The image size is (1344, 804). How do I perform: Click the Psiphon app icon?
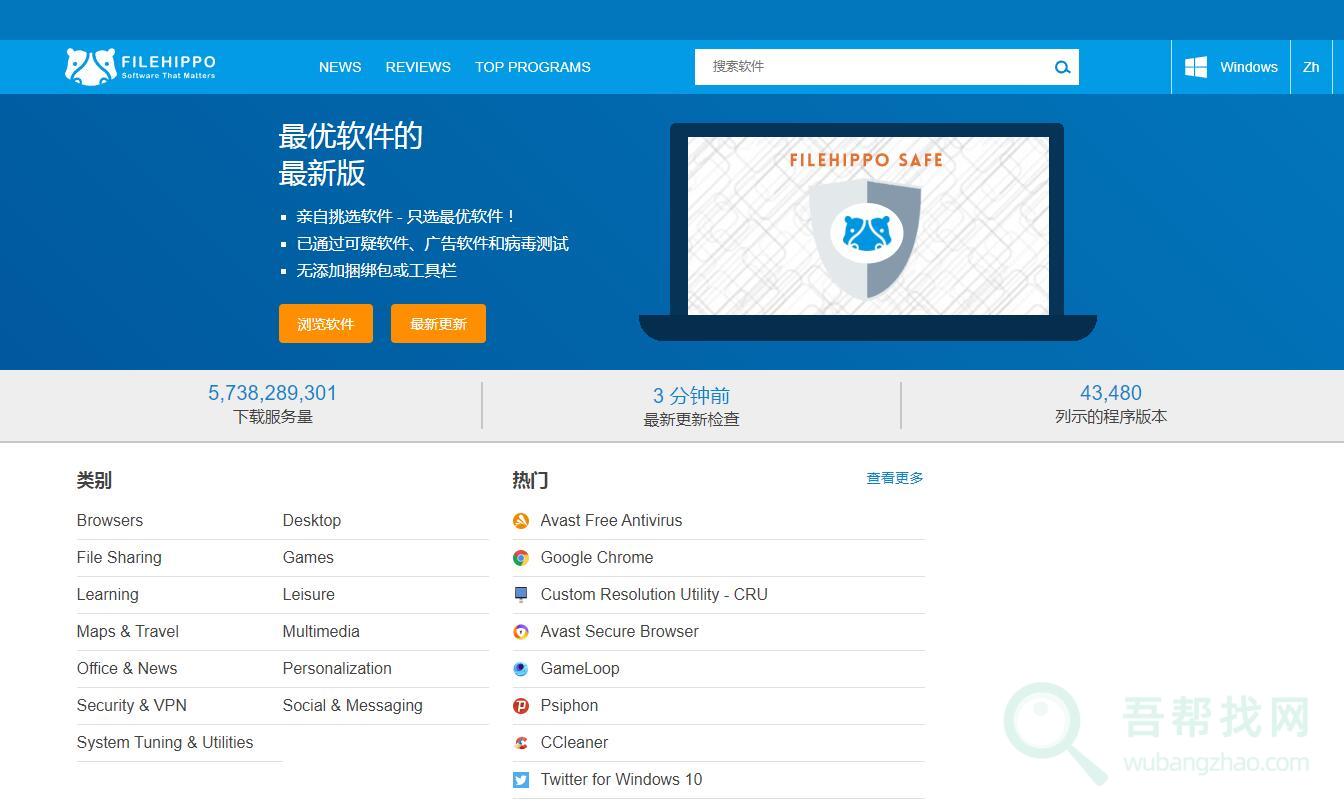tap(521, 706)
